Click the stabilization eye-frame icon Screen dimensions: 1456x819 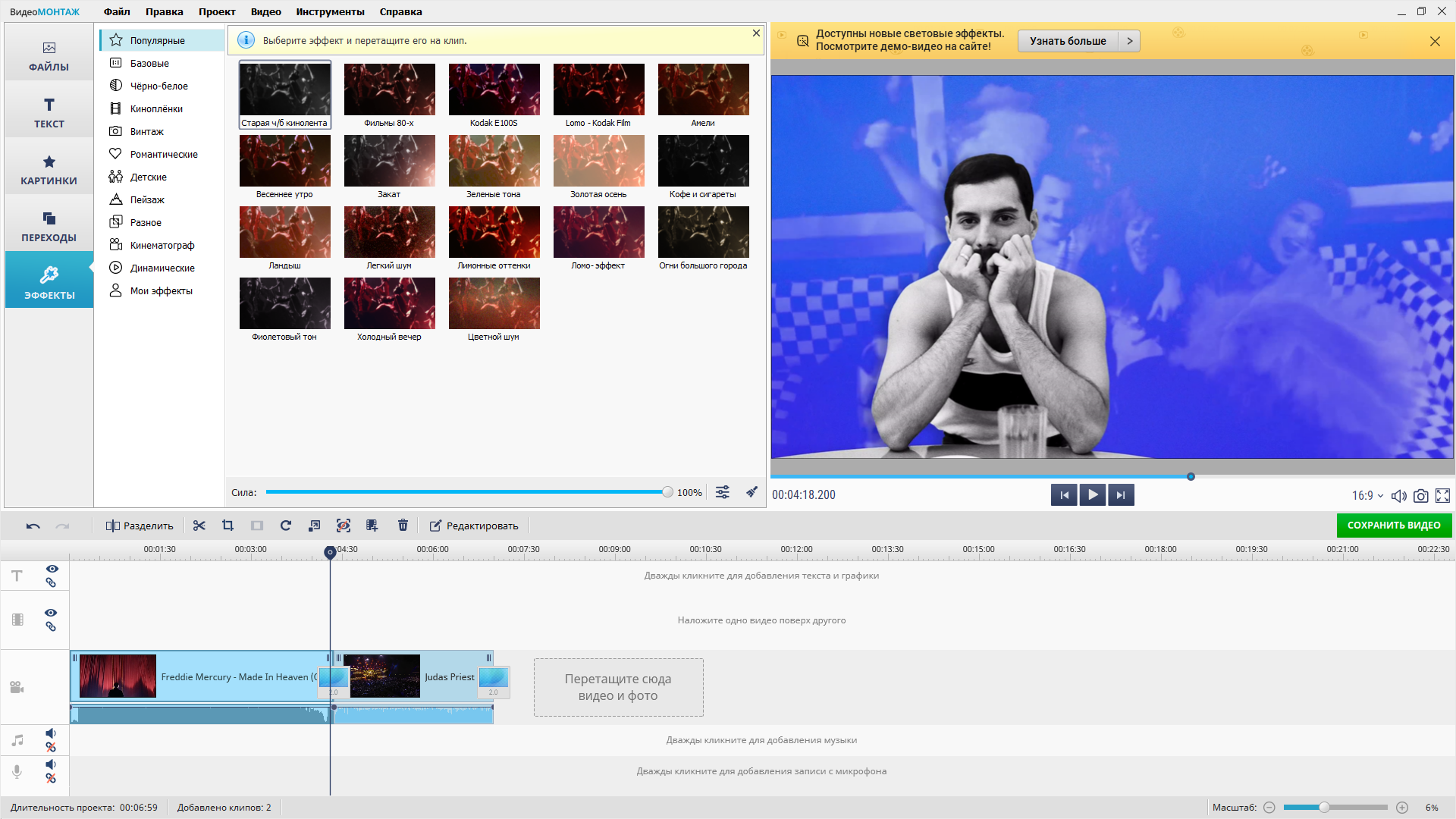coord(344,526)
